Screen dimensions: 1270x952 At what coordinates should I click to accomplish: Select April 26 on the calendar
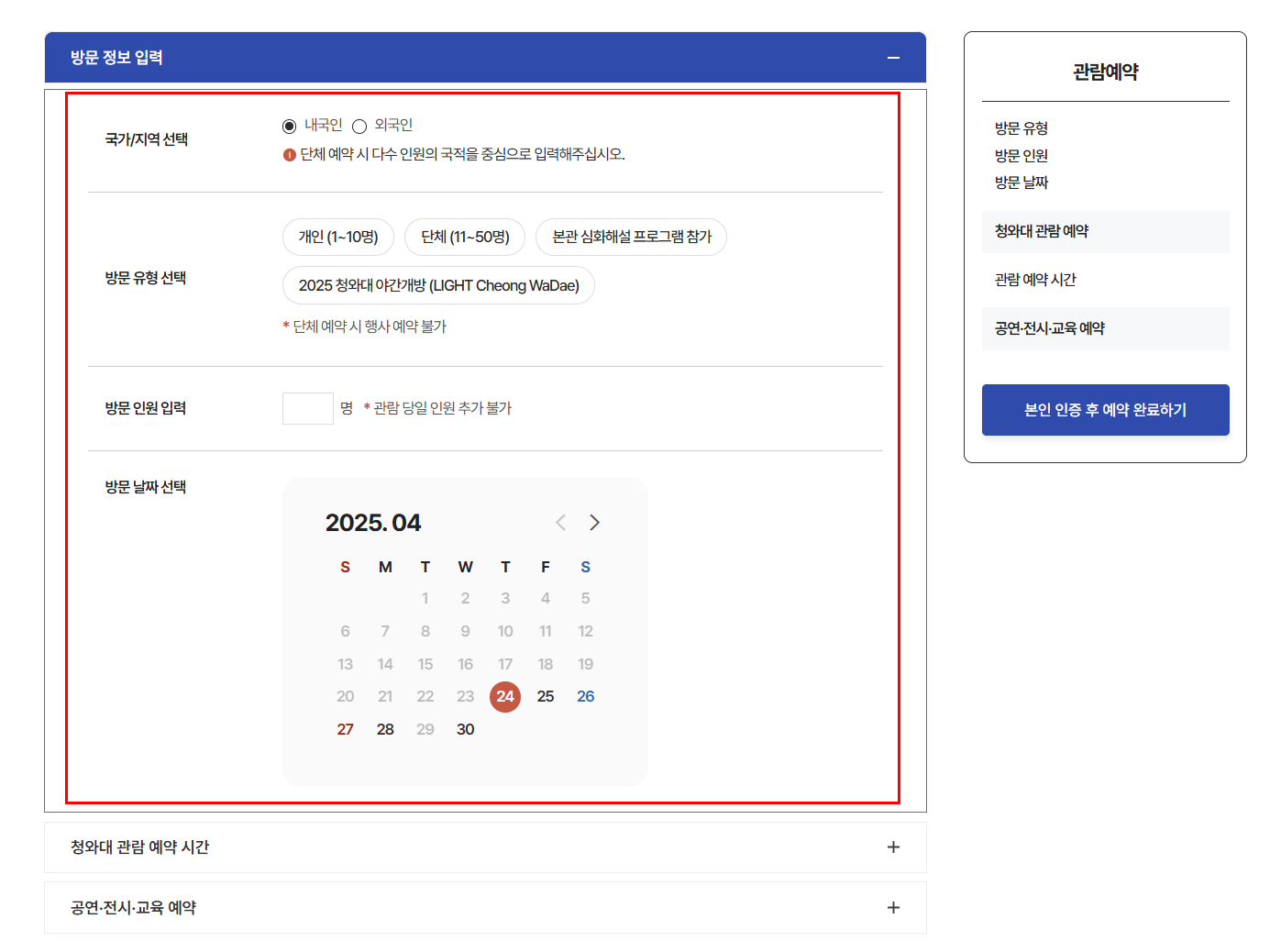(585, 696)
